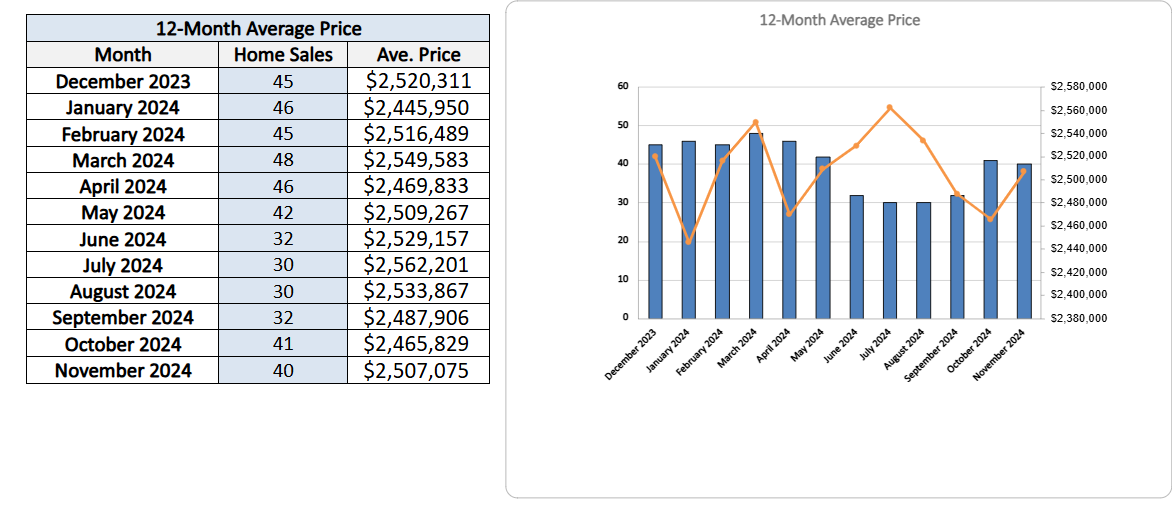This screenshot has width=1176, height=511.
Task: Click the right axis label $2,580,000
Action: point(1079,87)
